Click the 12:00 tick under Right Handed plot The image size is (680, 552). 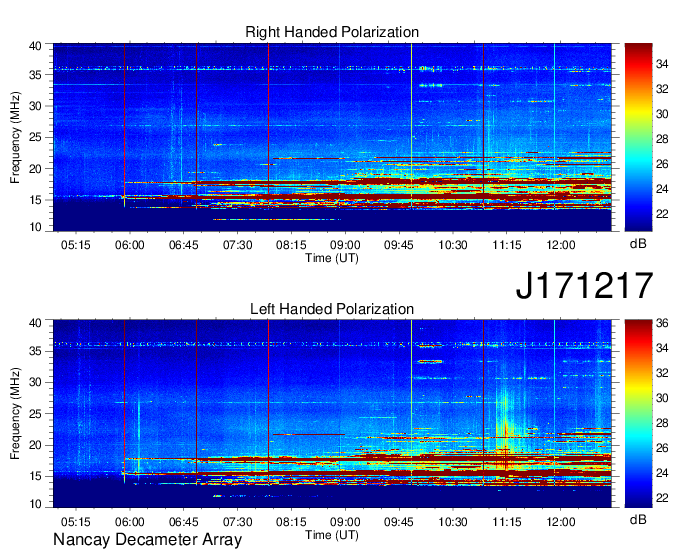point(561,245)
